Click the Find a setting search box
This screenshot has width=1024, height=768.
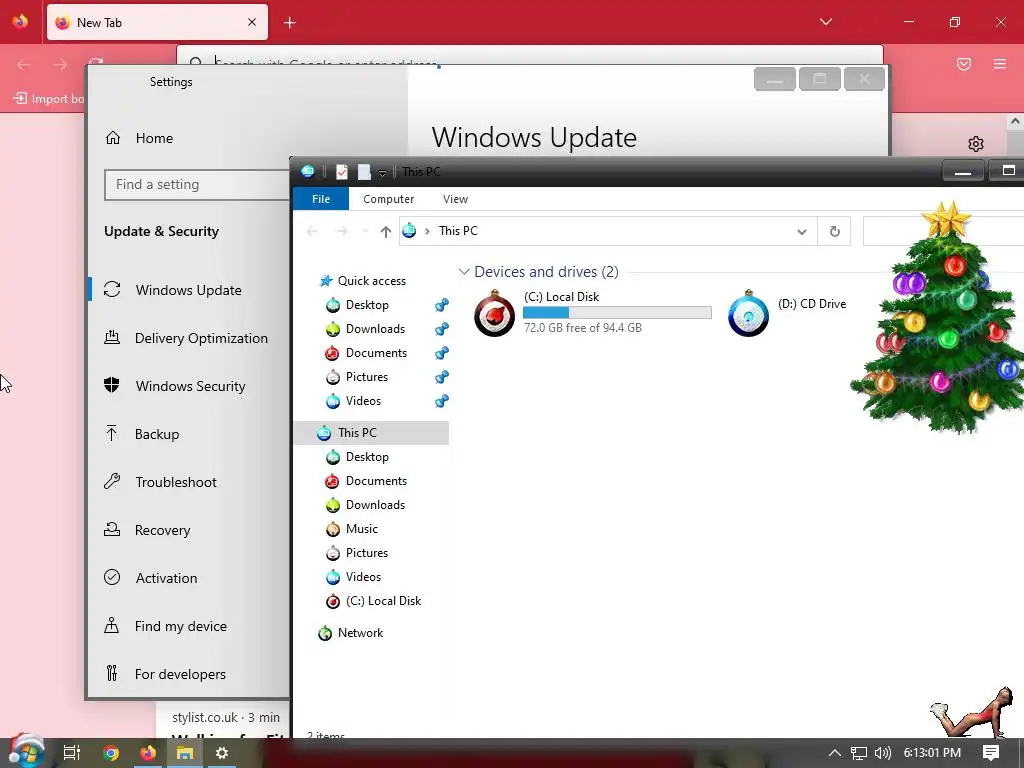click(196, 185)
